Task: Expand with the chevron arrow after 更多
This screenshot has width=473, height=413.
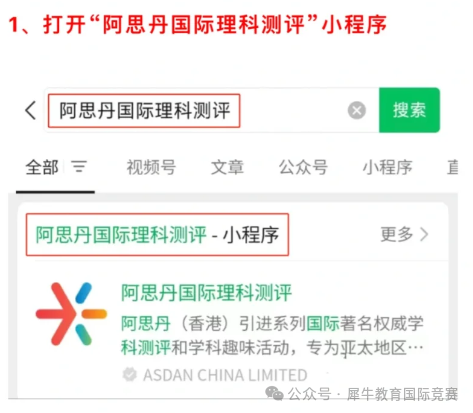Action: click(424, 234)
